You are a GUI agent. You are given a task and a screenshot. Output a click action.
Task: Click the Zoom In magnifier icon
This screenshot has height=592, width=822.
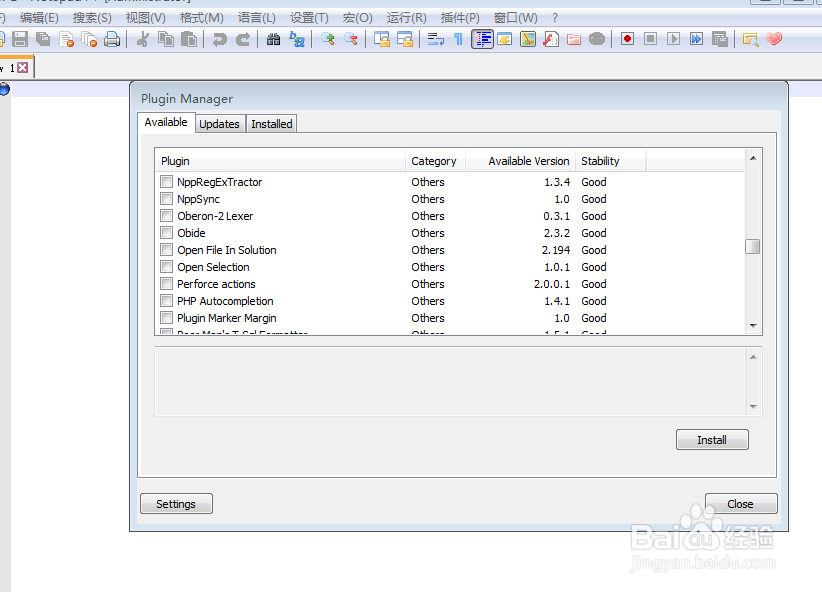pyautogui.click(x=328, y=39)
